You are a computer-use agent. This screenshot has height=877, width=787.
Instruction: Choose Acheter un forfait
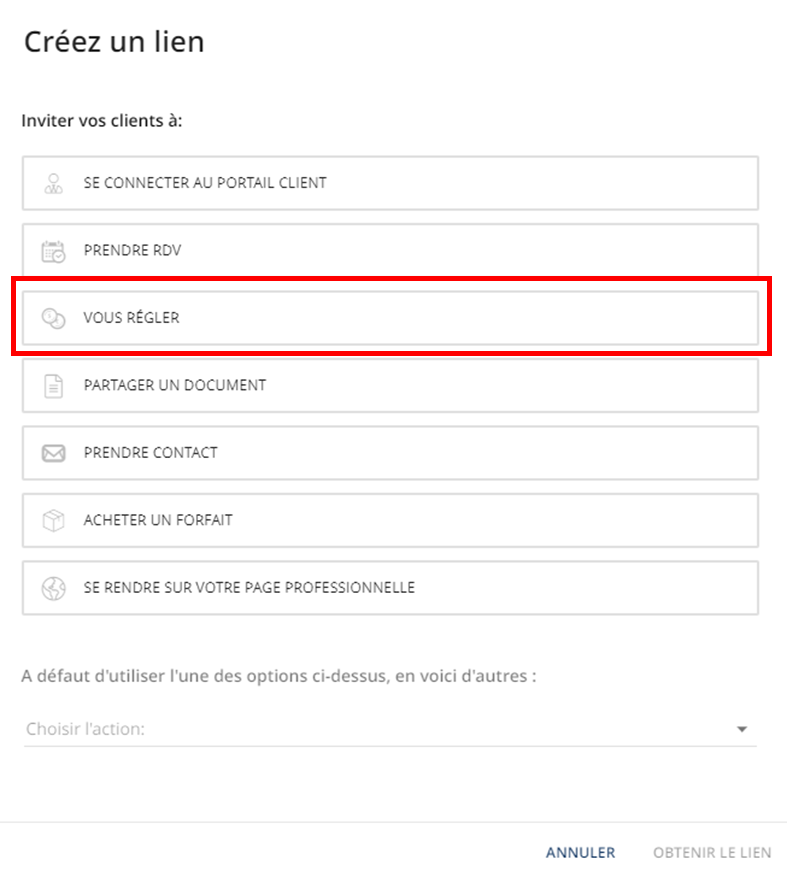coord(390,520)
